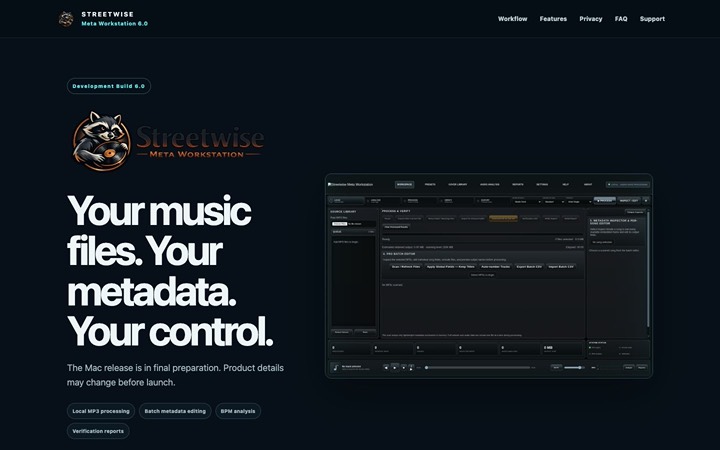The width and height of the screenshot is (720, 450).
Task: Select Audio Analysis tab in app preview
Action: pos(490,185)
